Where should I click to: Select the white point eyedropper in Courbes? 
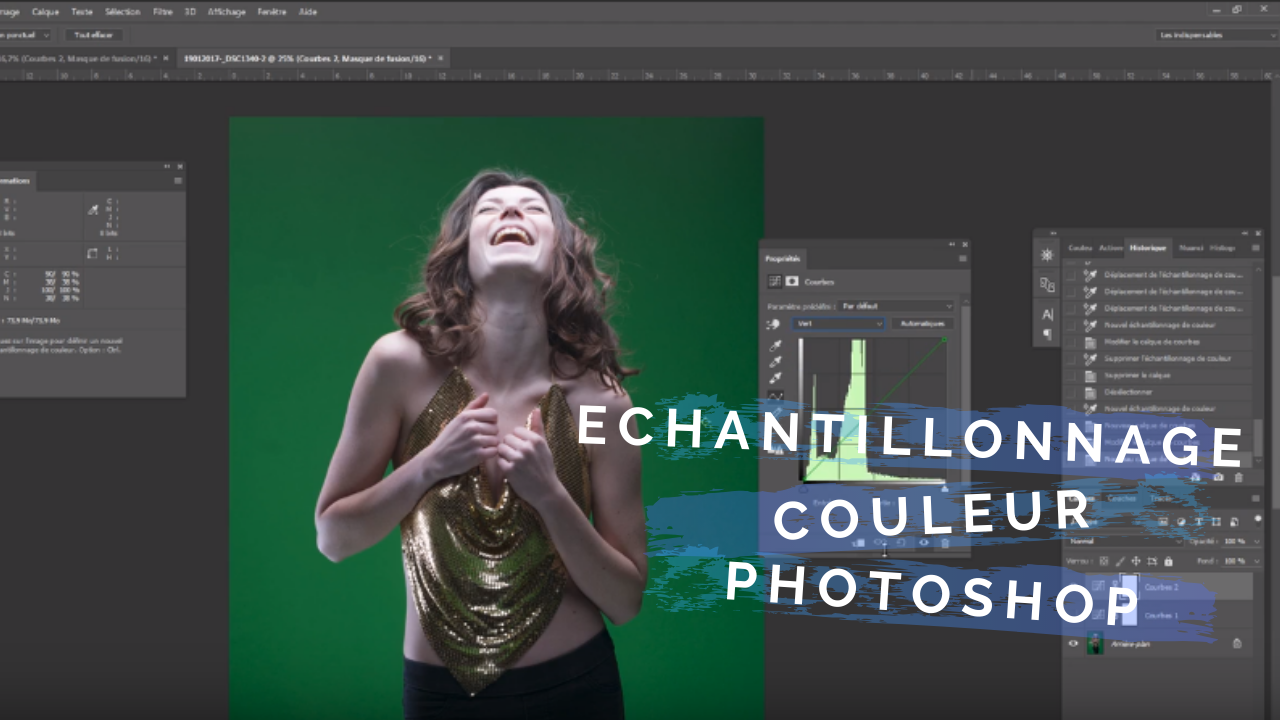click(x=775, y=379)
